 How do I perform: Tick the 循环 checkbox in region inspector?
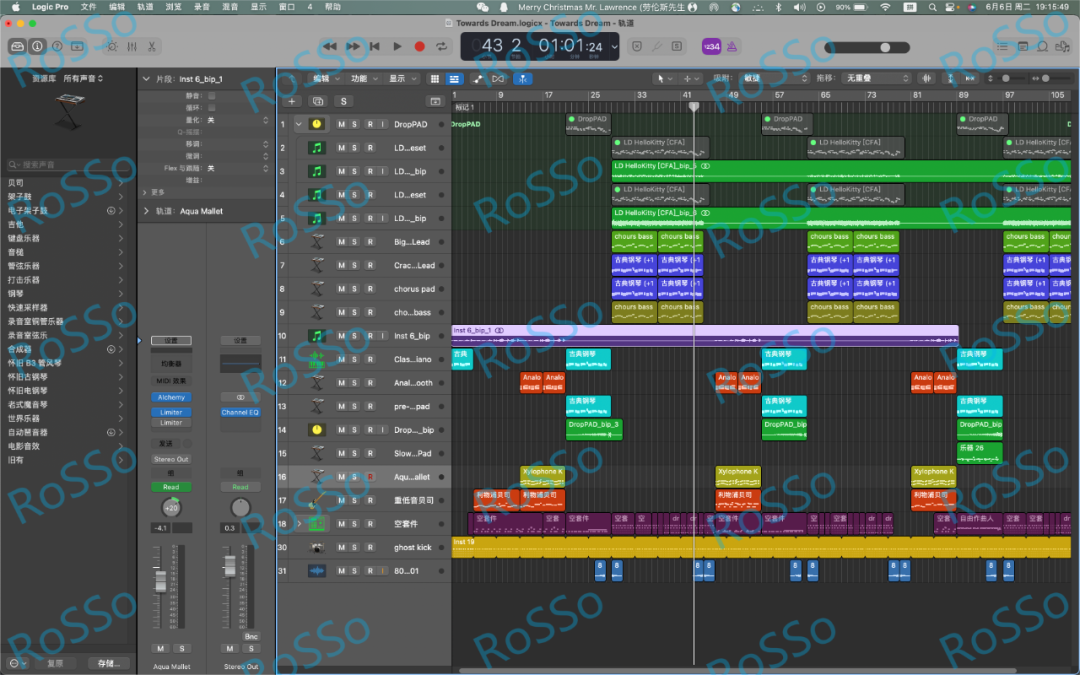click(x=211, y=107)
